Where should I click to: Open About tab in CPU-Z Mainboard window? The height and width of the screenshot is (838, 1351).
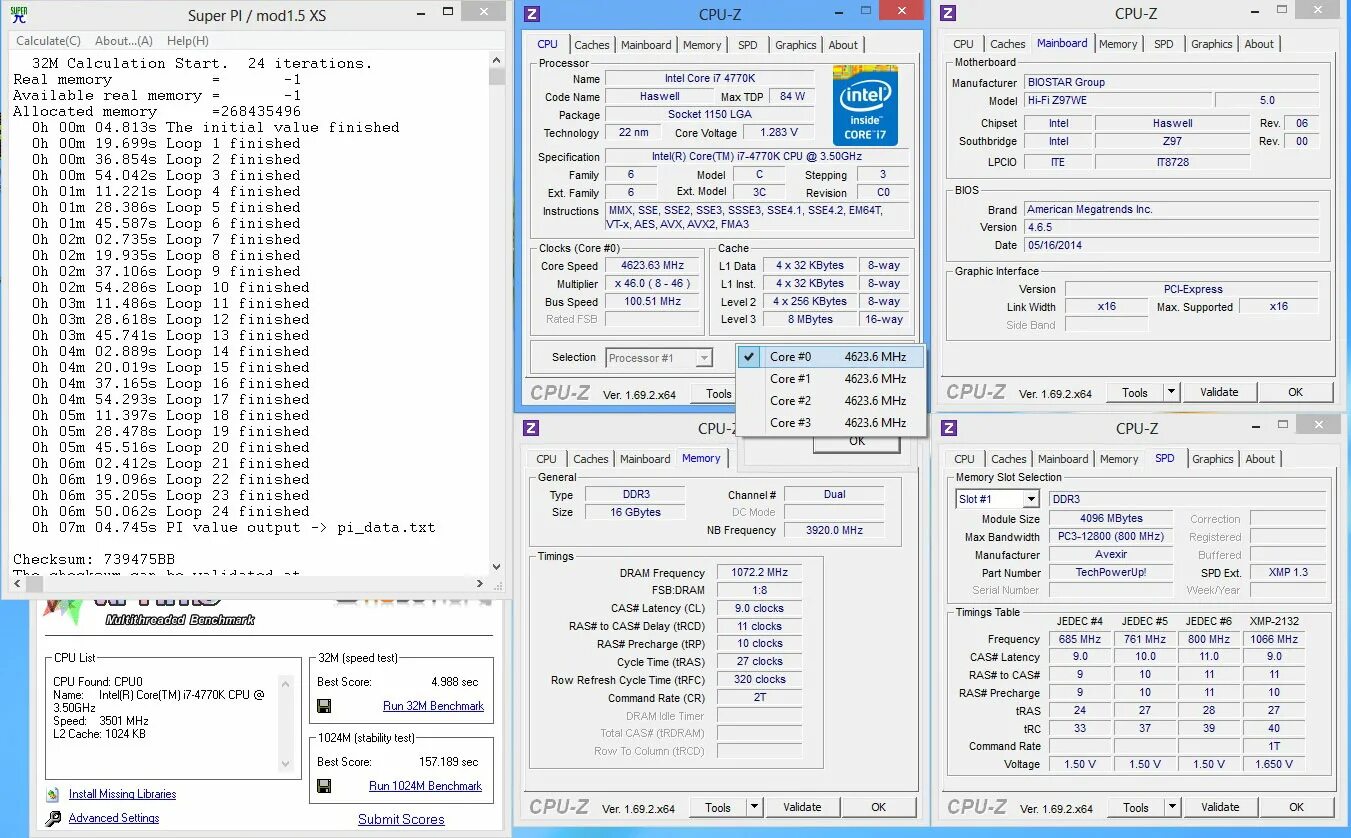pos(1259,44)
